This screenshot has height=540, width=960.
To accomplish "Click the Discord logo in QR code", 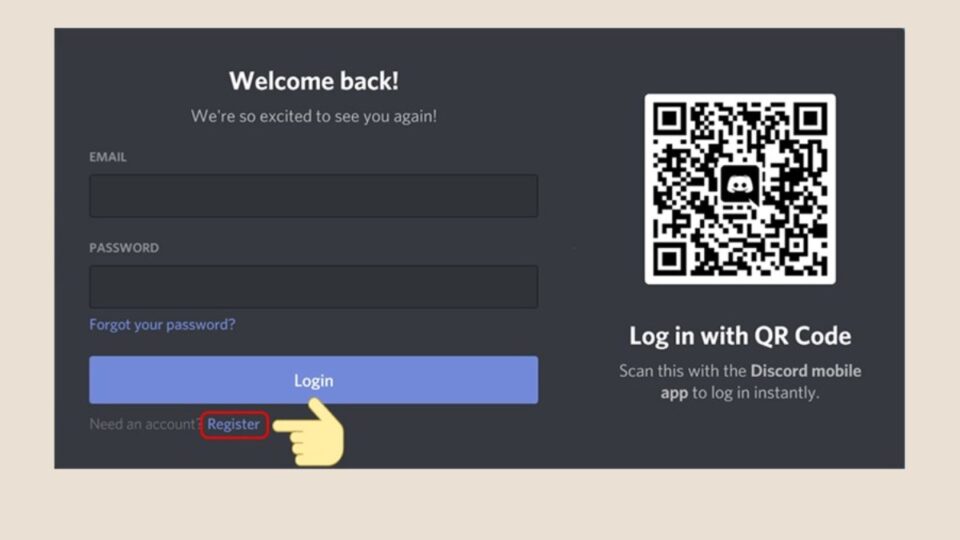I will tap(740, 184).
